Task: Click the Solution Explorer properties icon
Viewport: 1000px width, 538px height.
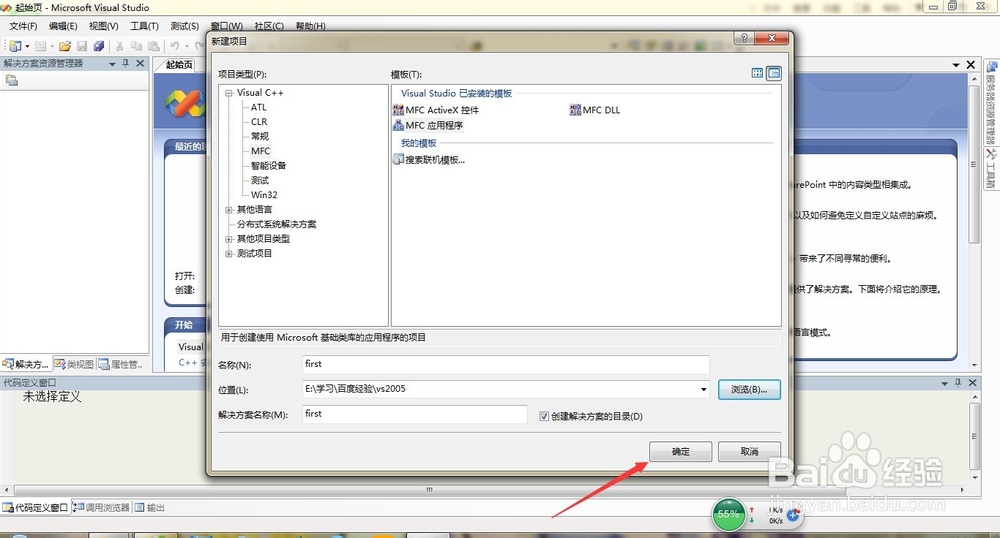Action: click(11, 80)
